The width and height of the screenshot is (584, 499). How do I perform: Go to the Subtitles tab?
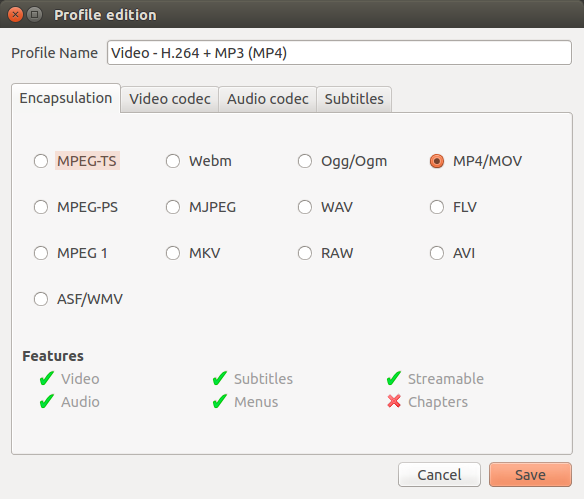[354, 99]
